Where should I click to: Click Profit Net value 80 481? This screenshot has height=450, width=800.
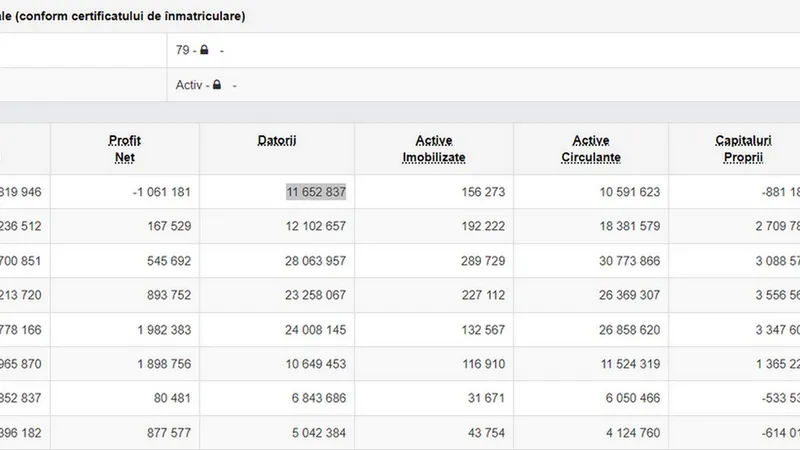(172, 398)
